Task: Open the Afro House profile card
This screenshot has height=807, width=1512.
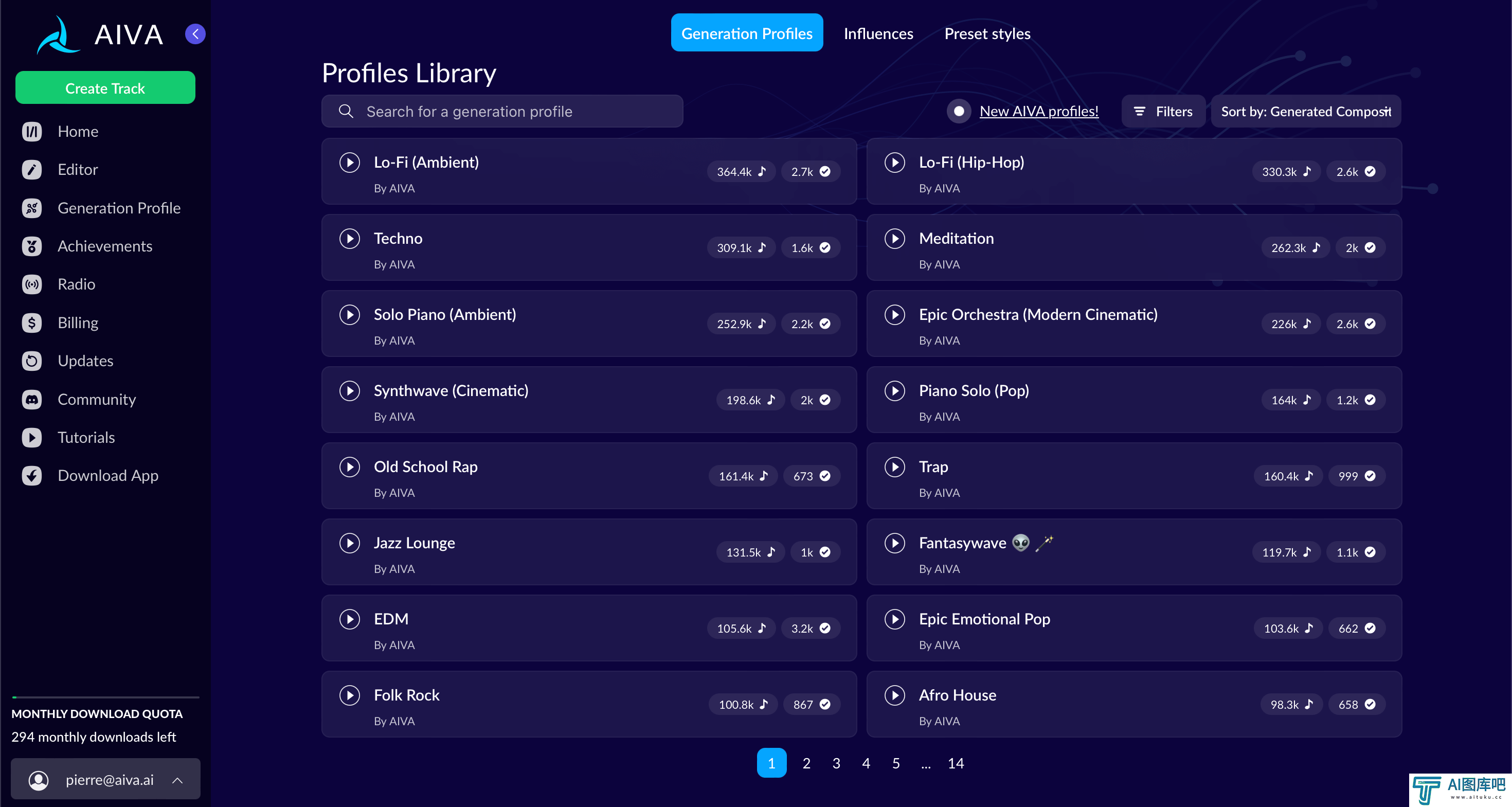Action: [x=1134, y=704]
